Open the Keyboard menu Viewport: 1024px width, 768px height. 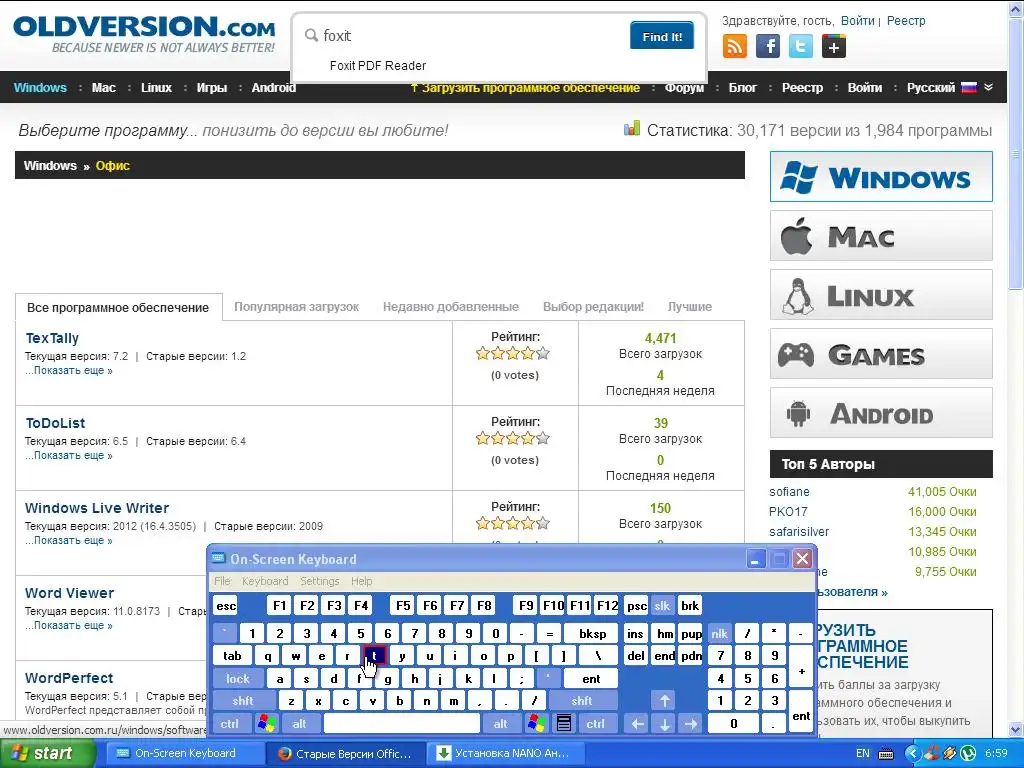pyautogui.click(x=265, y=581)
